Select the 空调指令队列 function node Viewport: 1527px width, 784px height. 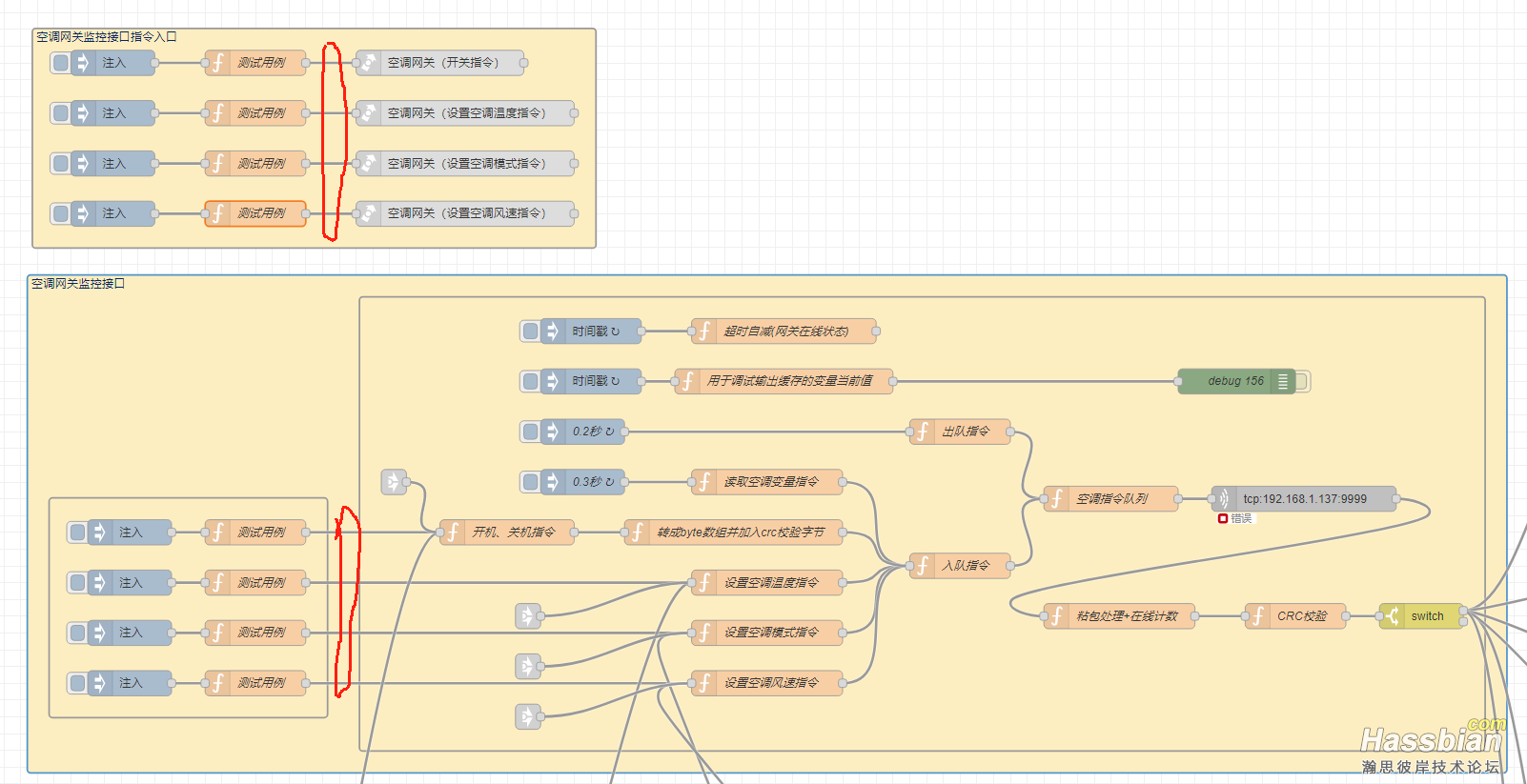click(1111, 498)
